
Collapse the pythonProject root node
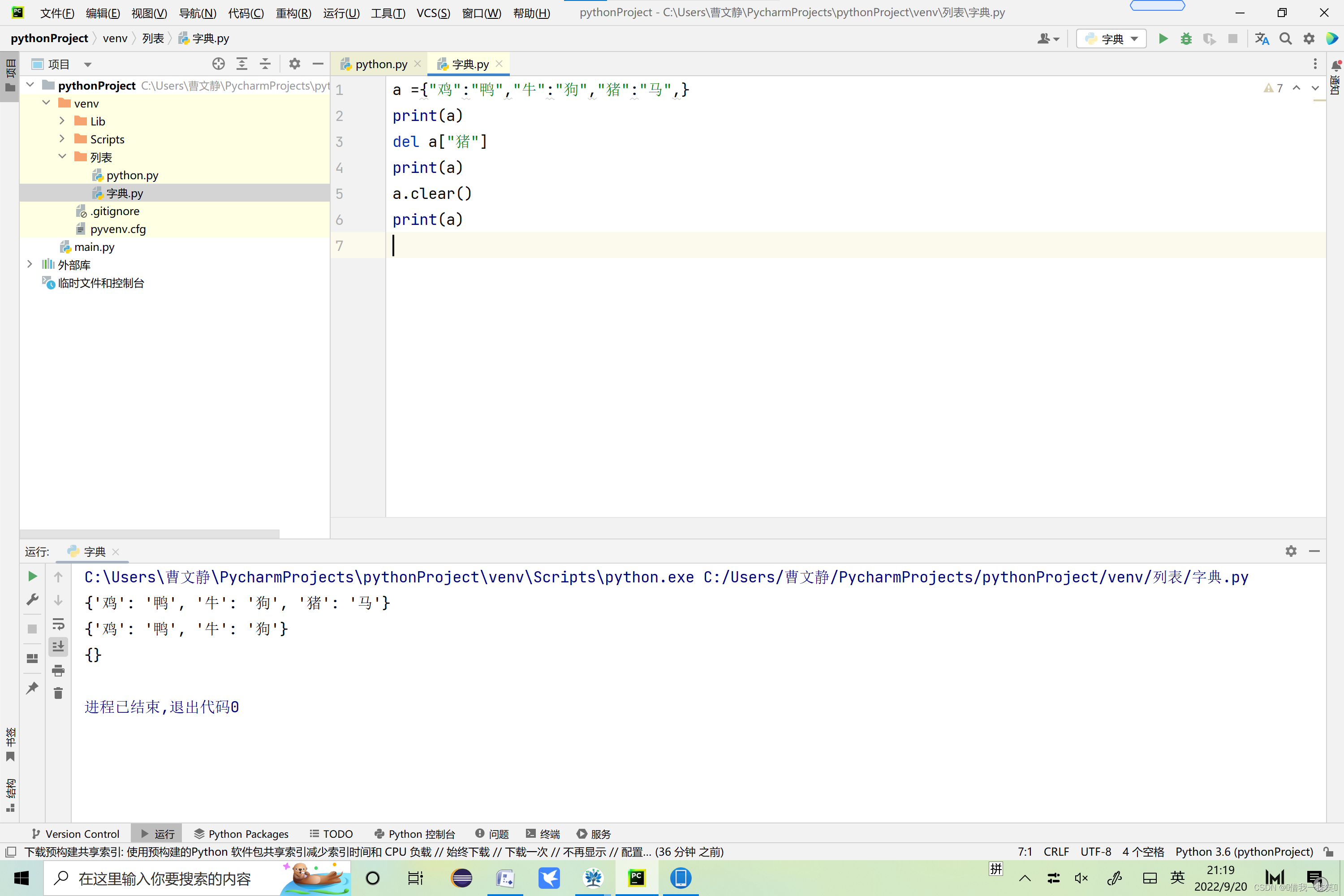coord(30,85)
